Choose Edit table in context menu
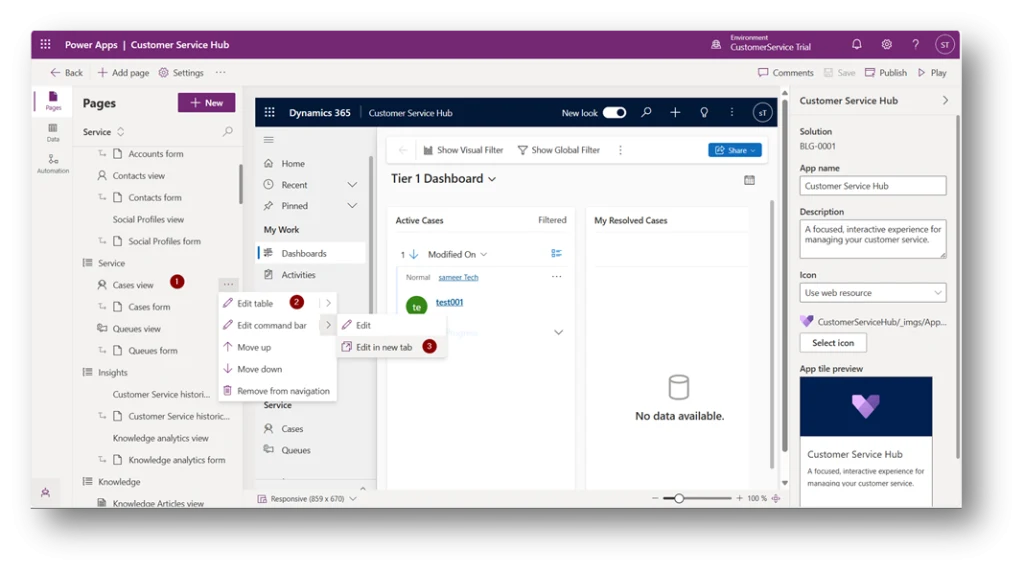 click(x=255, y=303)
